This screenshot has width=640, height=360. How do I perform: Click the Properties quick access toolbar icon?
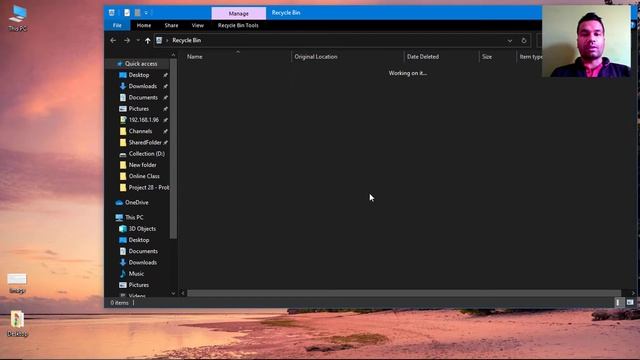tap(127, 13)
